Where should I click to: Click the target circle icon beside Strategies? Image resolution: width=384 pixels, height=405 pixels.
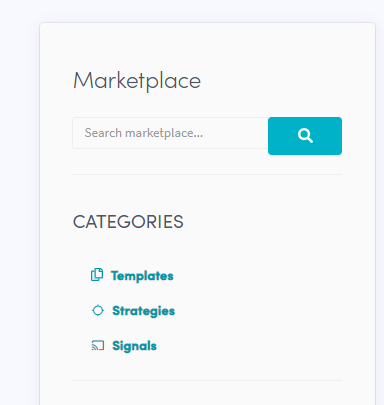(98, 311)
